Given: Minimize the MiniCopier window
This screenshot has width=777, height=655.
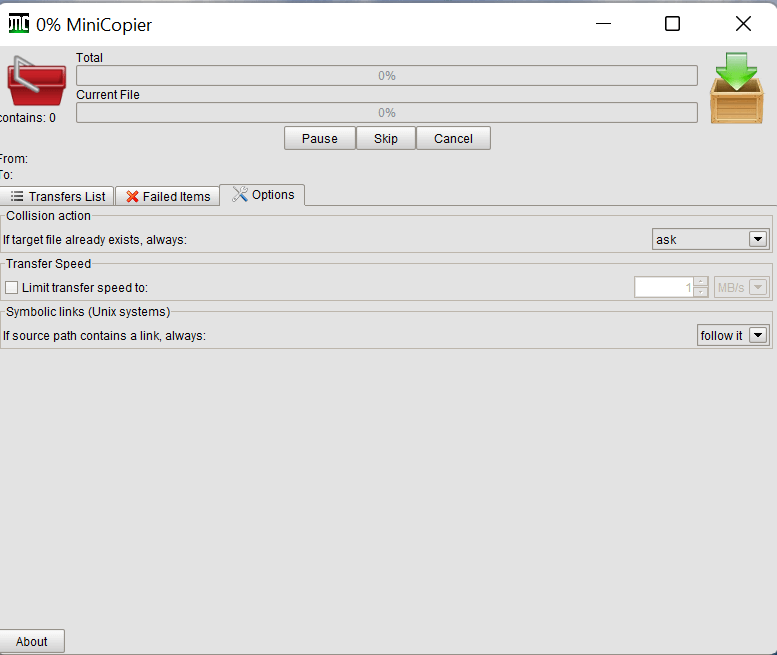Looking at the screenshot, I should (x=603, y=23).
